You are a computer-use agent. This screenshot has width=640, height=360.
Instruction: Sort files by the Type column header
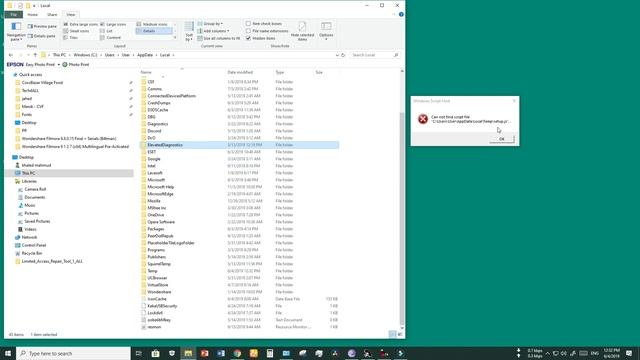[280, 72]
